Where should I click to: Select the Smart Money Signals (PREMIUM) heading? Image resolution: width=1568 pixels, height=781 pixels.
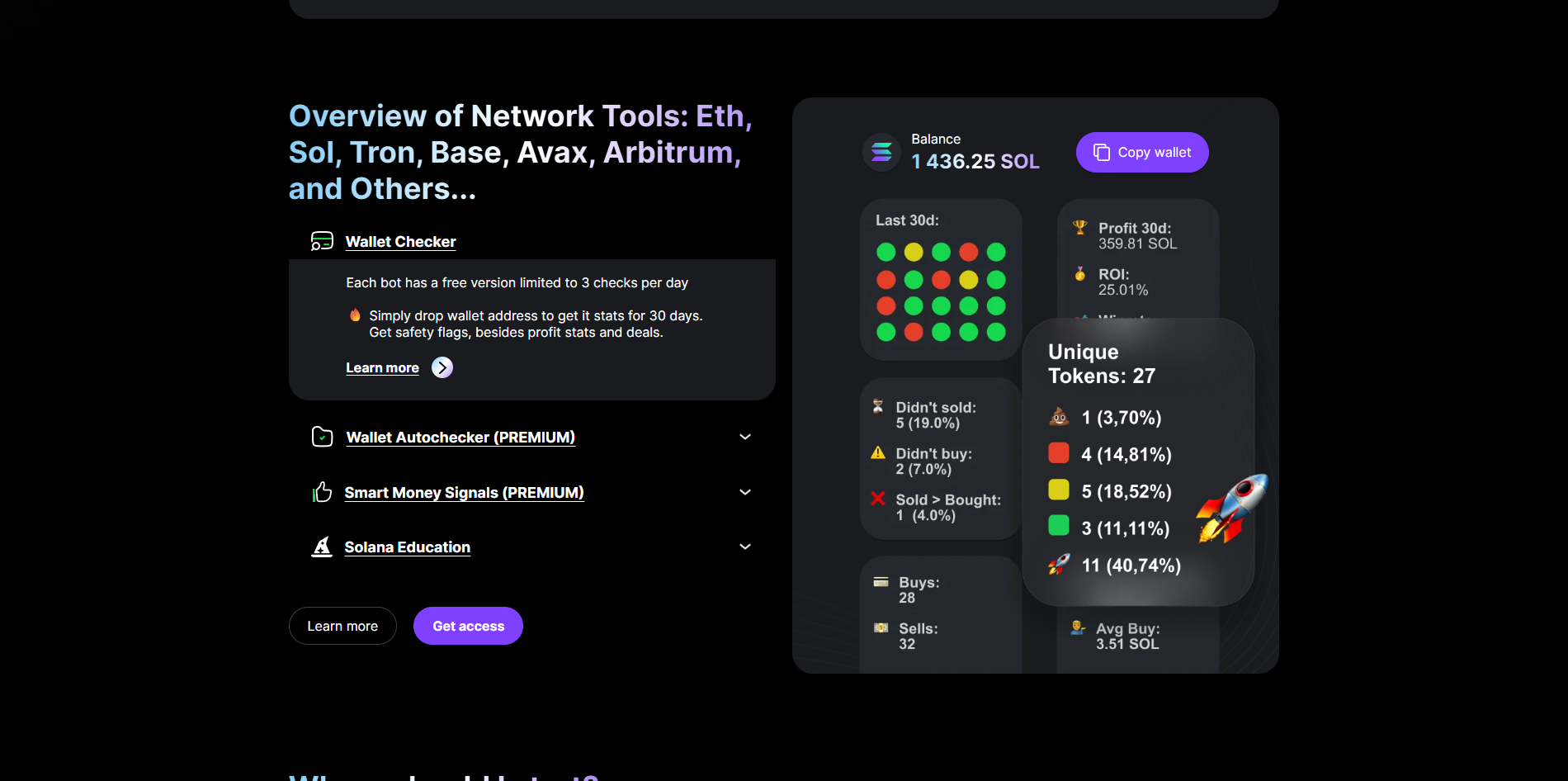tap(464, 493)
